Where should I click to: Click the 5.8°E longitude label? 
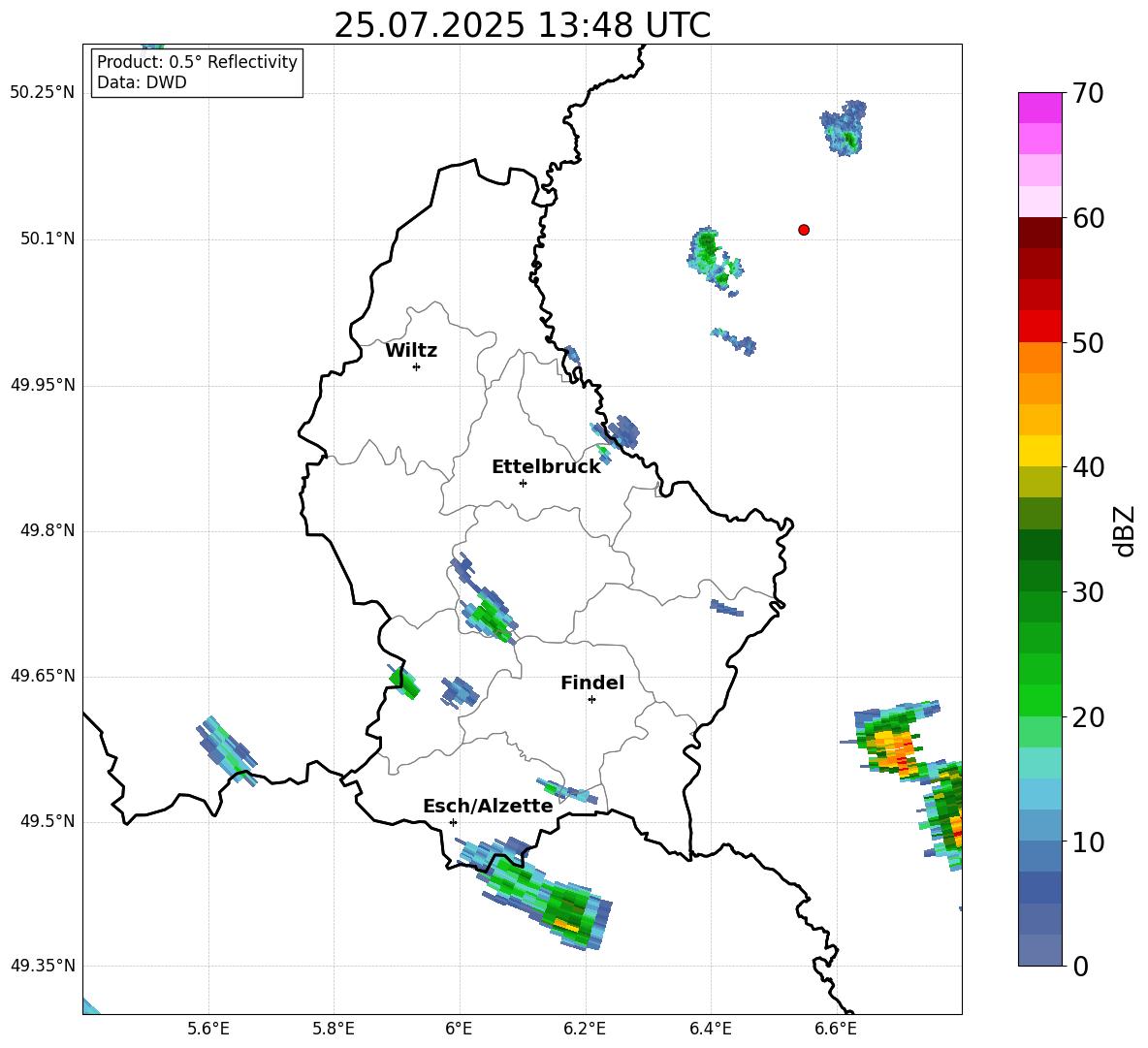334,1029
